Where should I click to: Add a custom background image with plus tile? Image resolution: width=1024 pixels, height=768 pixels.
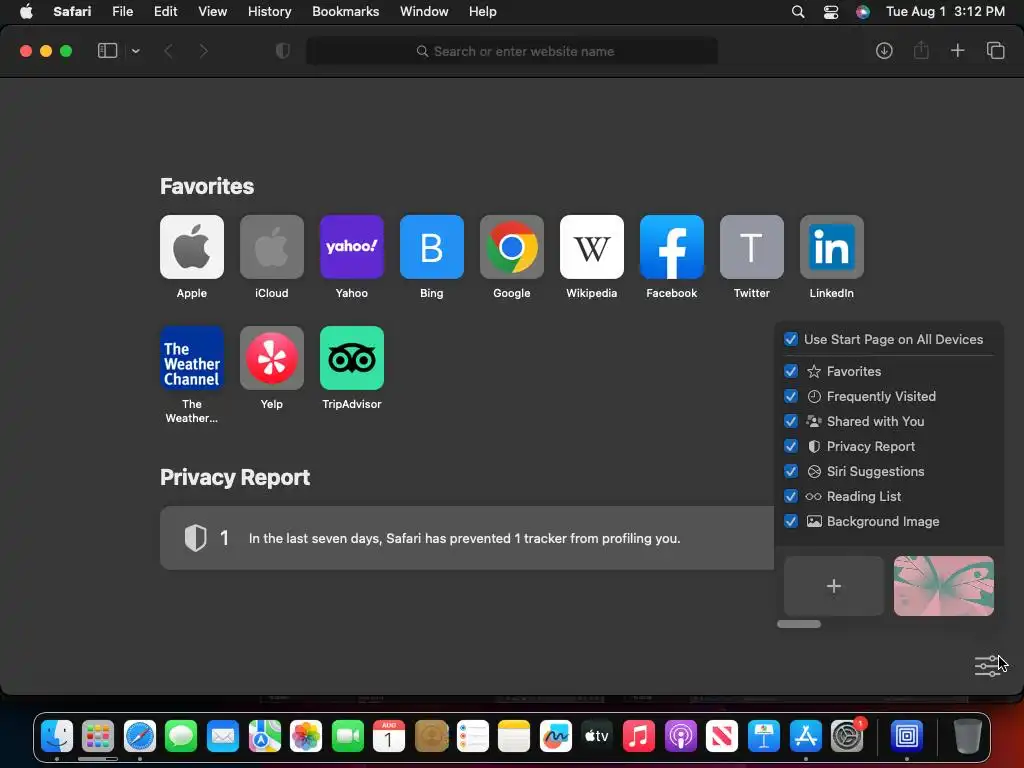click(x=833, y=586)
